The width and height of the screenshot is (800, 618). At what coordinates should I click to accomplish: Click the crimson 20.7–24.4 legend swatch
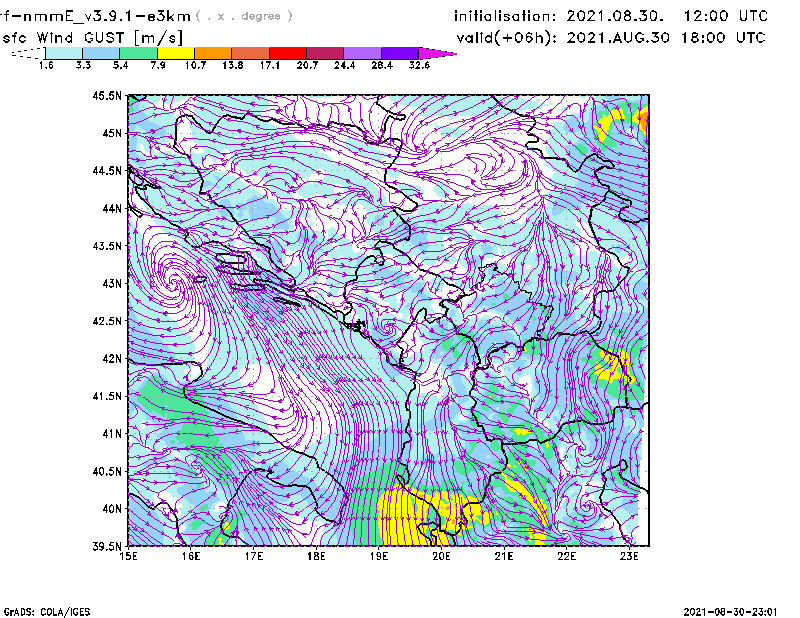[x=325, y=53]
